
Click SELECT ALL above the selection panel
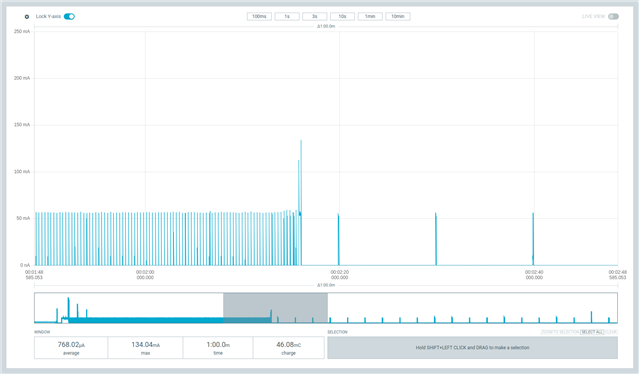(592, 332)
